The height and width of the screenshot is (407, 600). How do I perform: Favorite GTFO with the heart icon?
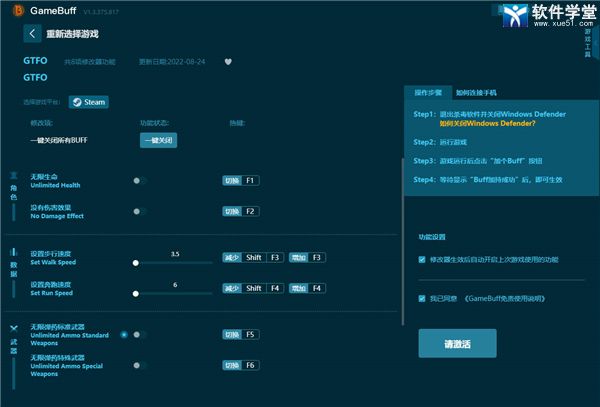pyautogui.click(x=227, y=62)
